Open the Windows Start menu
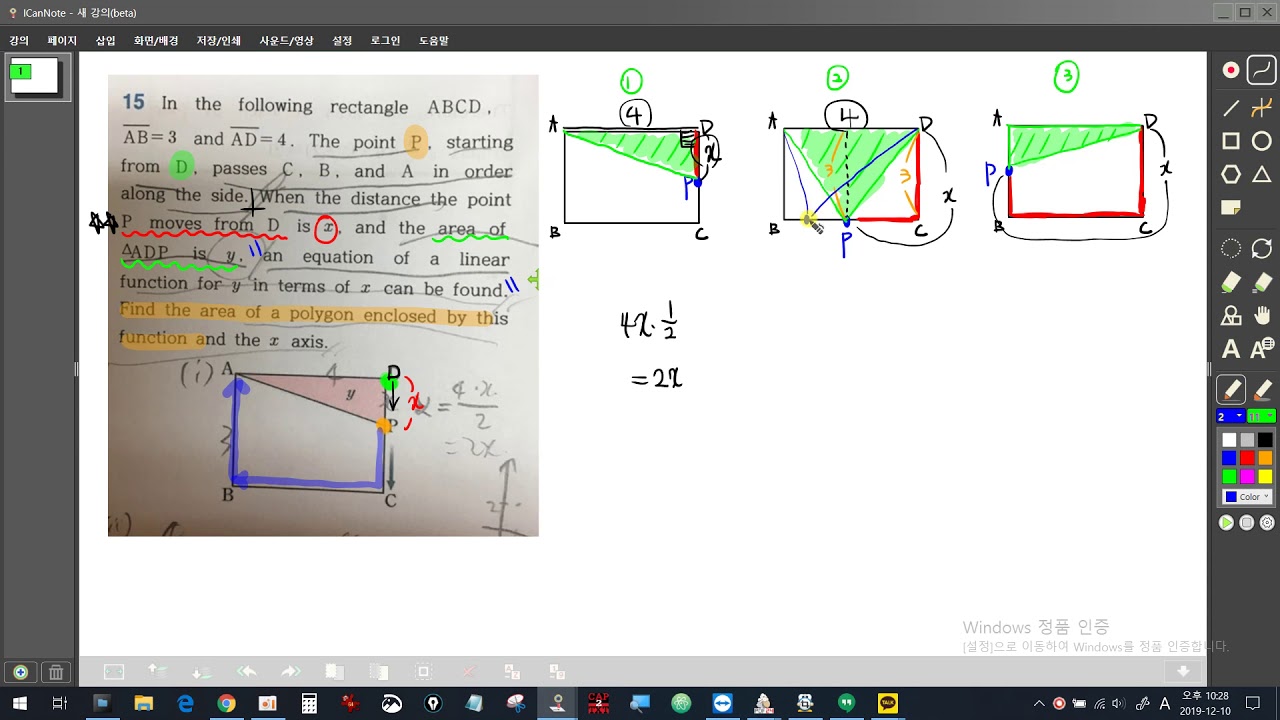This screenshot has height=720, width=1280. (19, 704)
